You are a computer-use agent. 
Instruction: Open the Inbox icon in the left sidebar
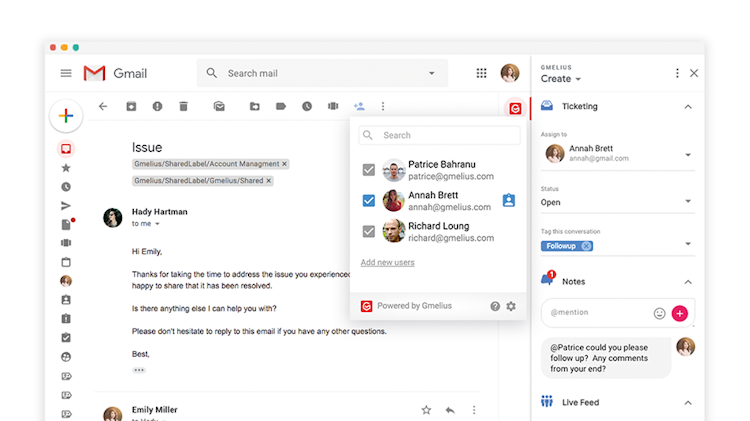point(66,149)
